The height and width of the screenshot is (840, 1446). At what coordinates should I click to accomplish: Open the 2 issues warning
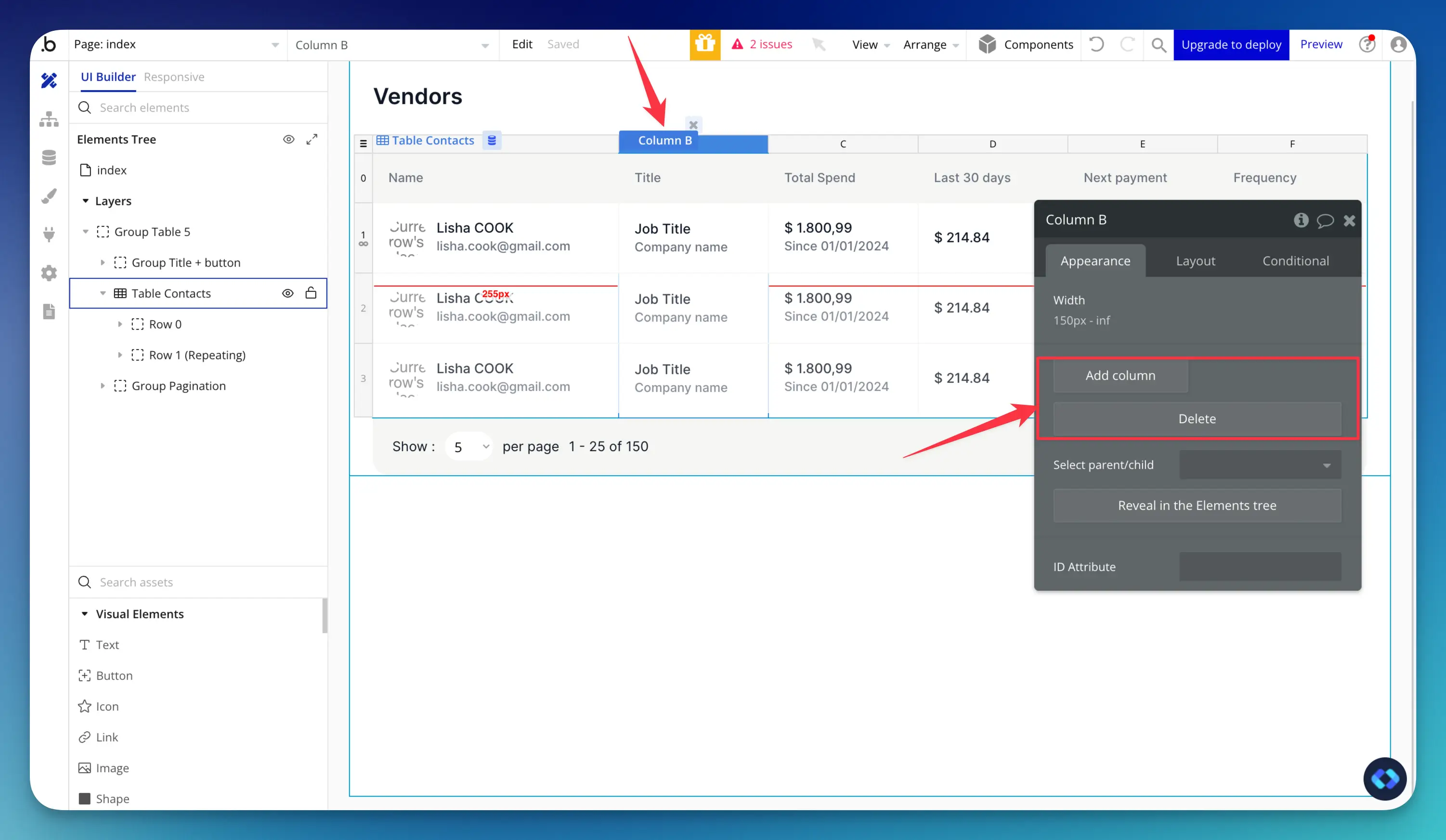pos(761,44)
